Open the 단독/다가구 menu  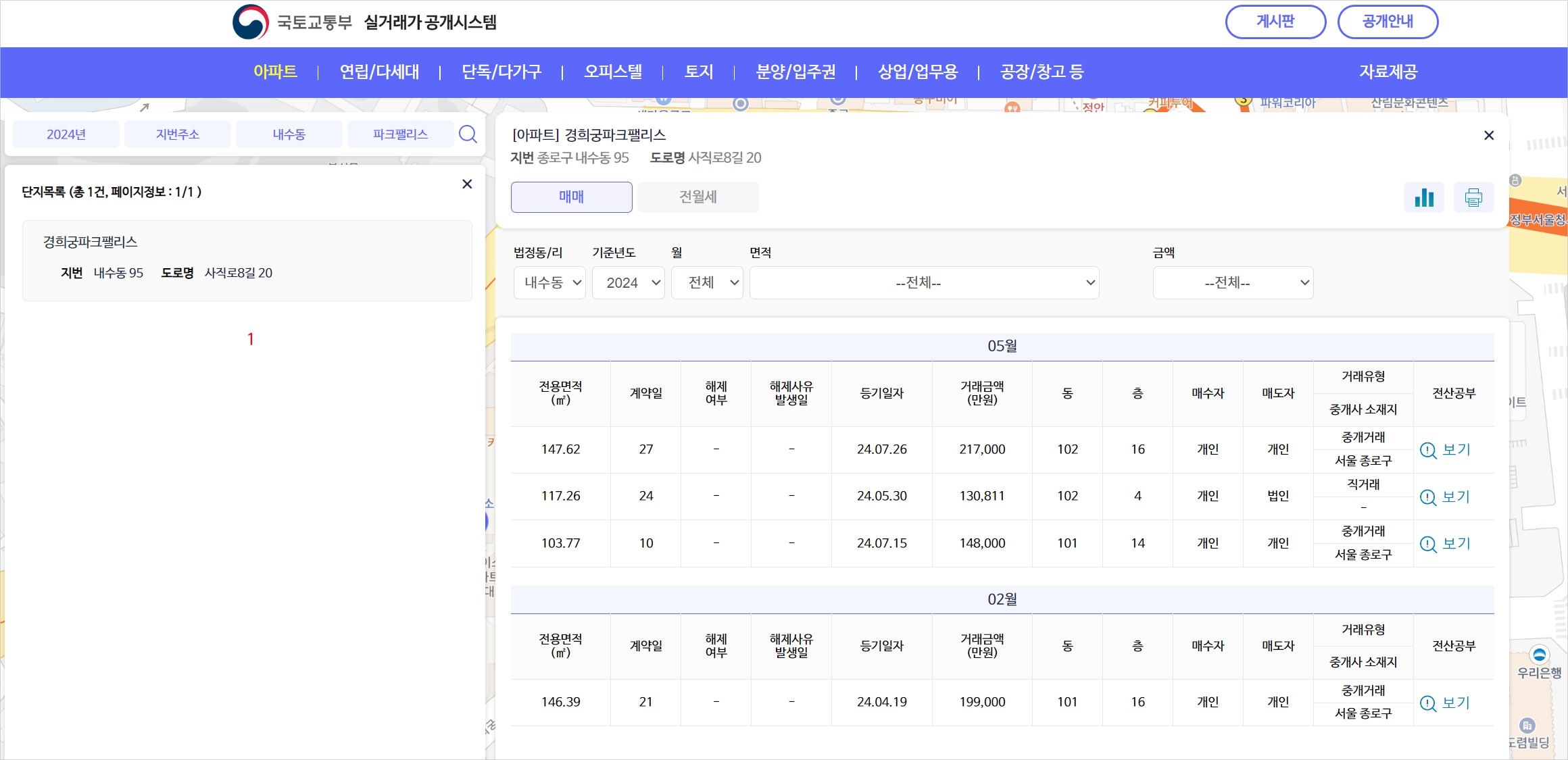(501, 72)
